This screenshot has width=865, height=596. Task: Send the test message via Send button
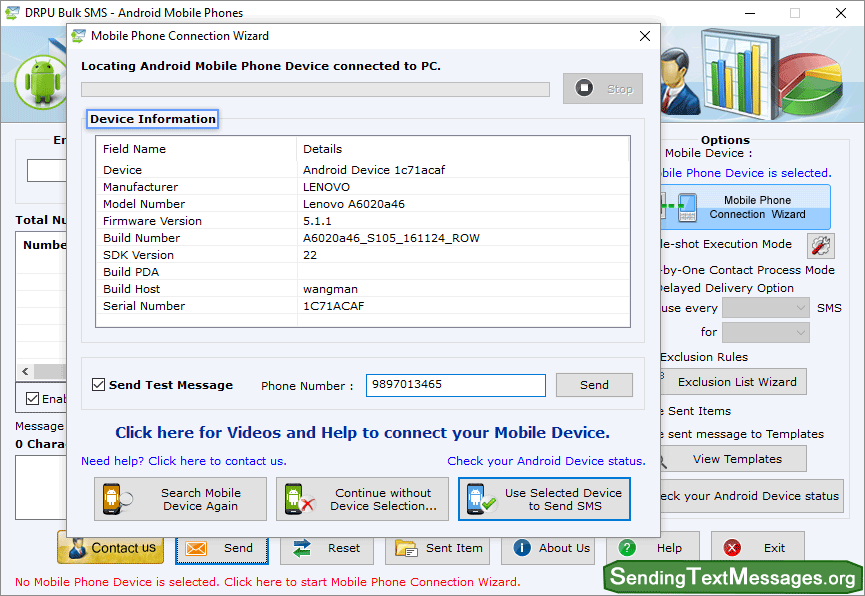coord(594,385)
